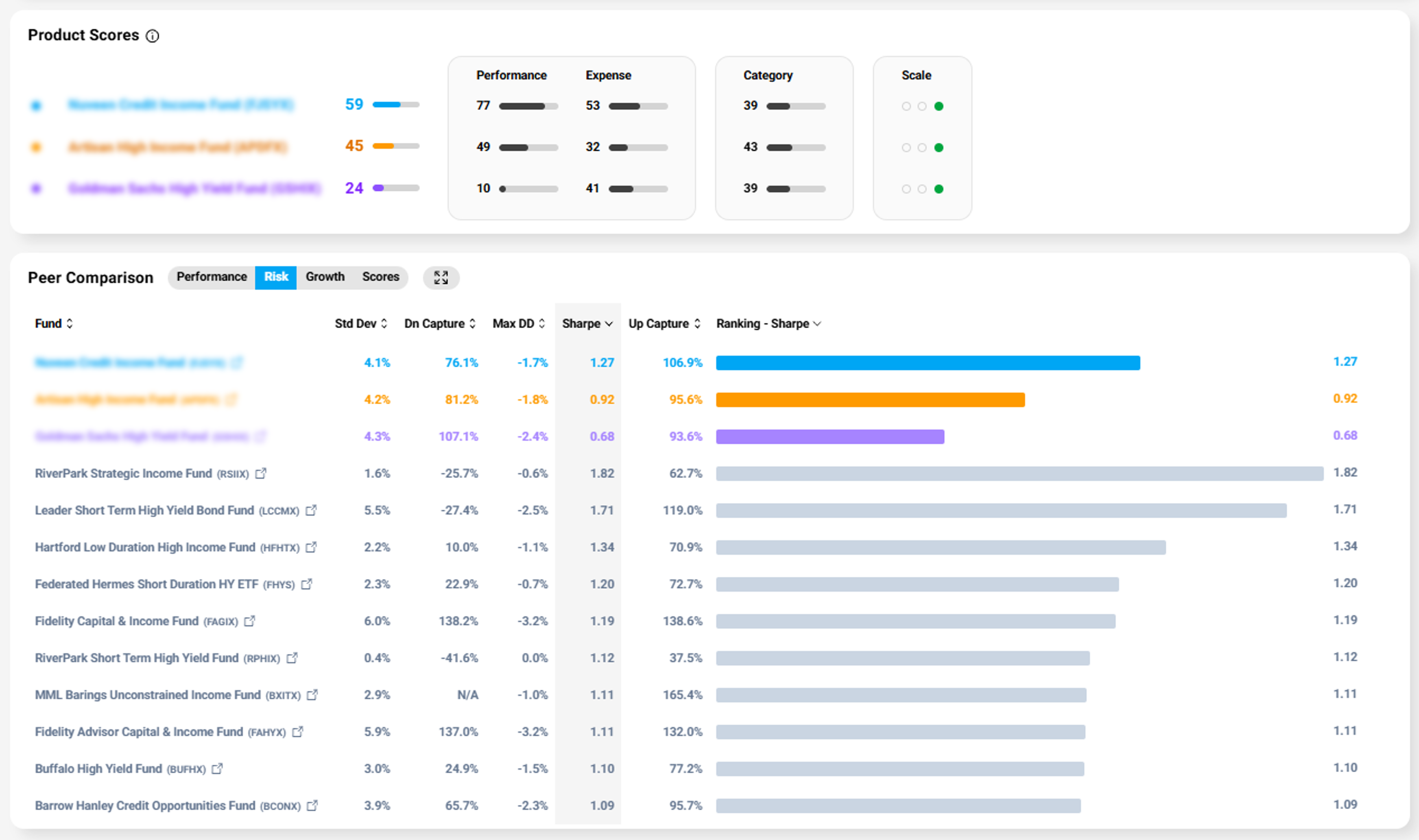The width and height of the screenshot is (1419, 840).
Task: Click blurred blue fund name in Product Scores
Action: [x=181, y=105]
